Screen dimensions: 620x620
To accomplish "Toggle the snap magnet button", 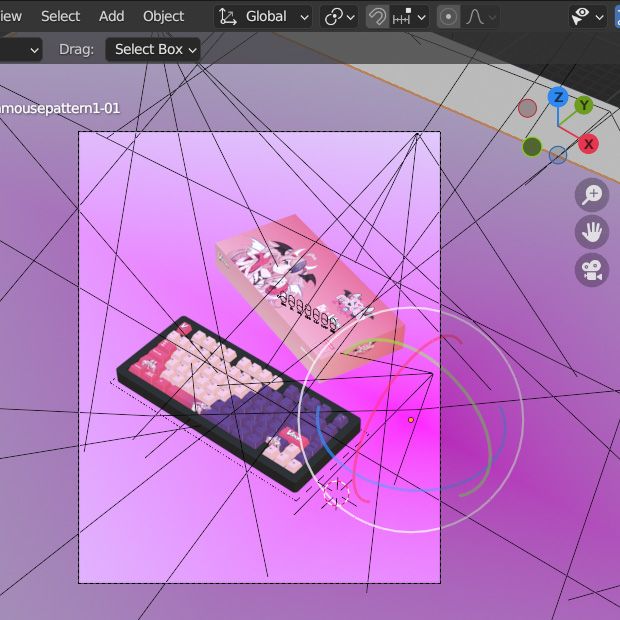I will pos(377,17).
